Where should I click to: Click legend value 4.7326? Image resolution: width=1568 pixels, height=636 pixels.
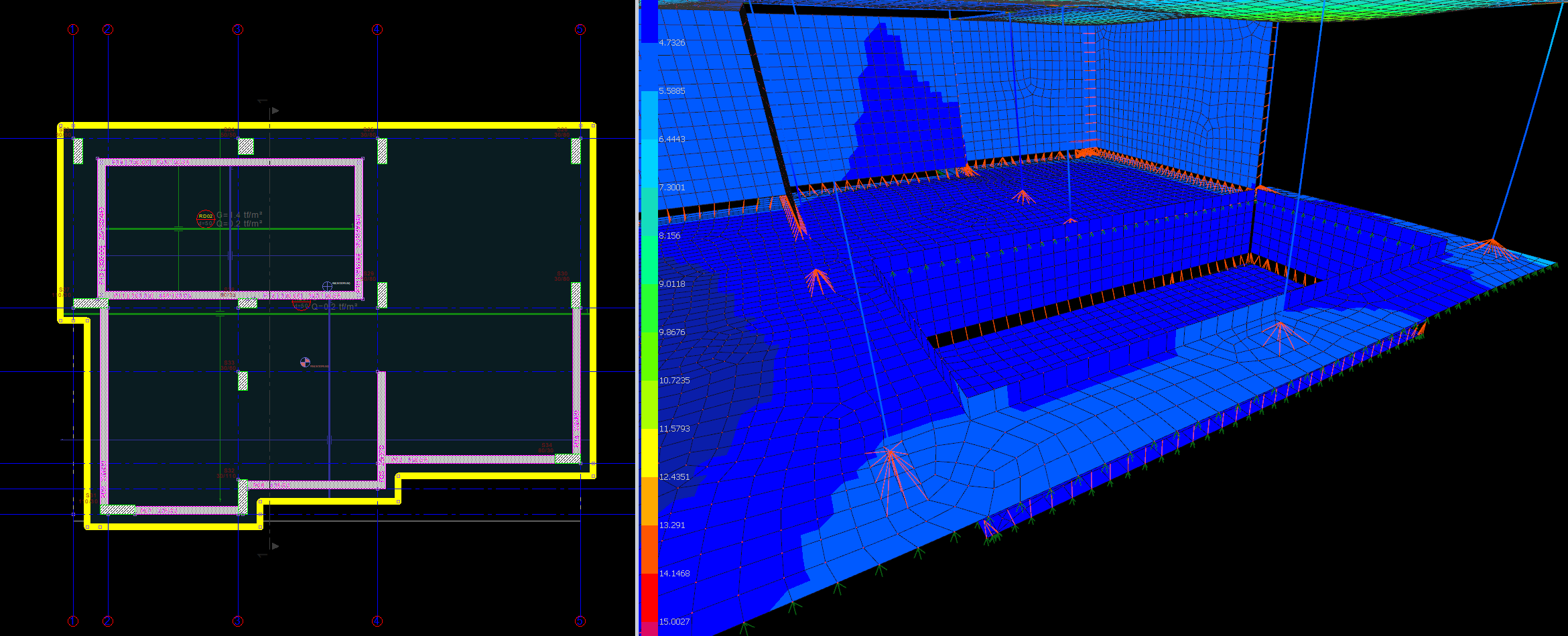click(x=672, y=42)
